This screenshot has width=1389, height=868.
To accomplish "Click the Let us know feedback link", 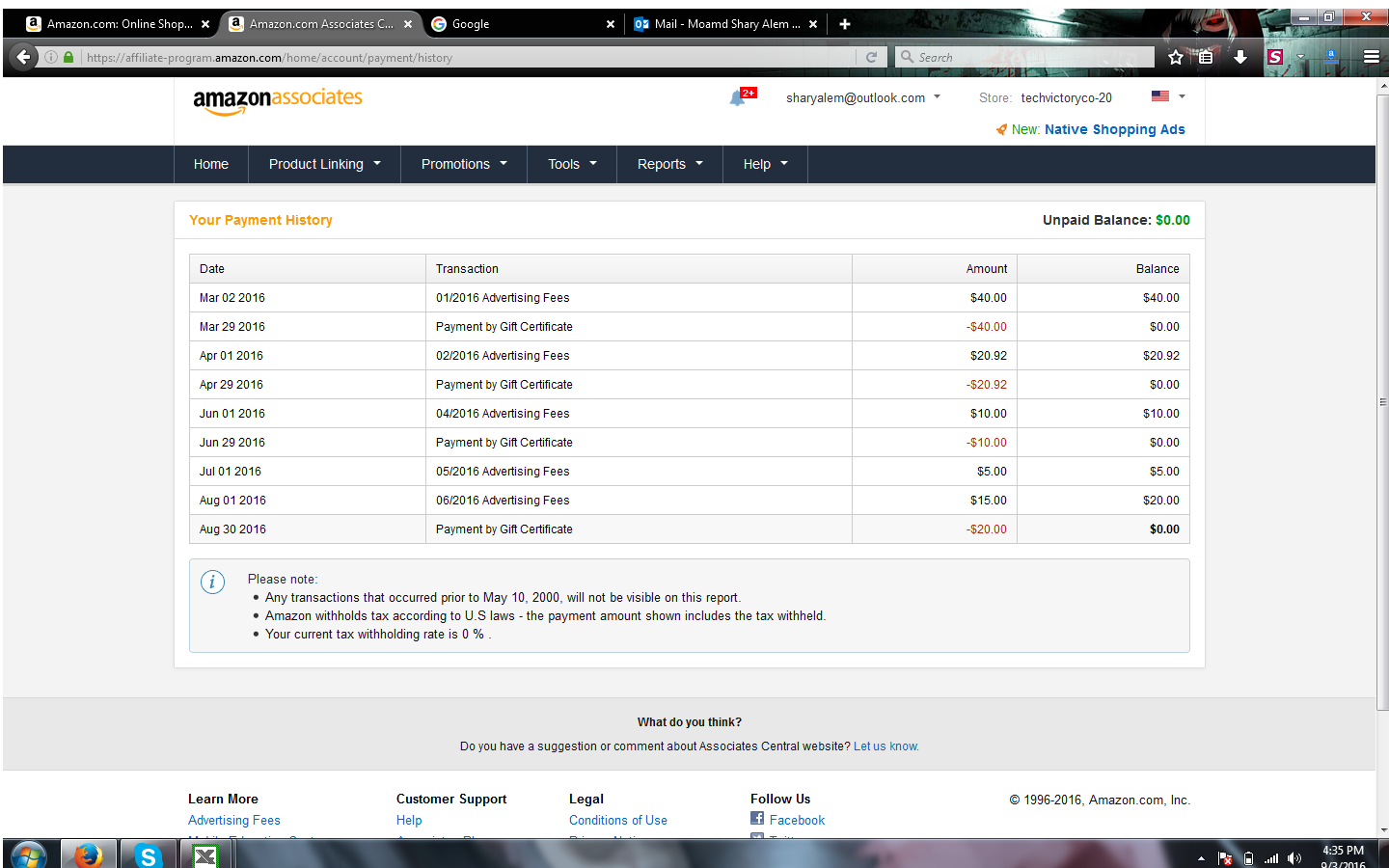I will pyautogui.click(x=885, y=746).
